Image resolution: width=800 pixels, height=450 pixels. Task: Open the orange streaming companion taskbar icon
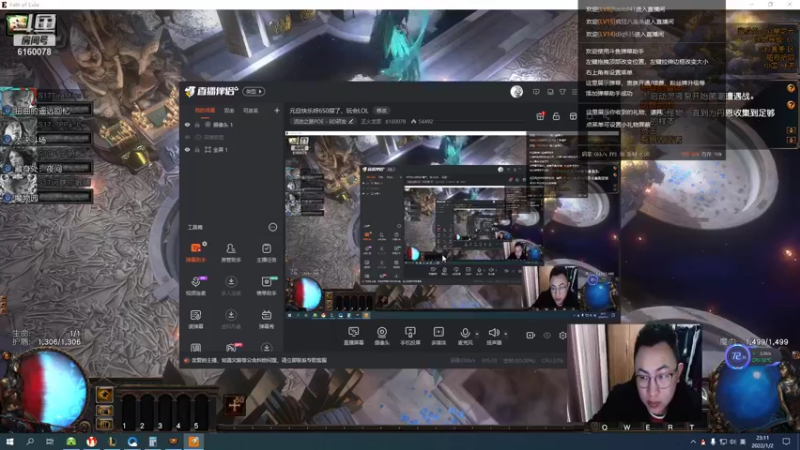(194, 442)
